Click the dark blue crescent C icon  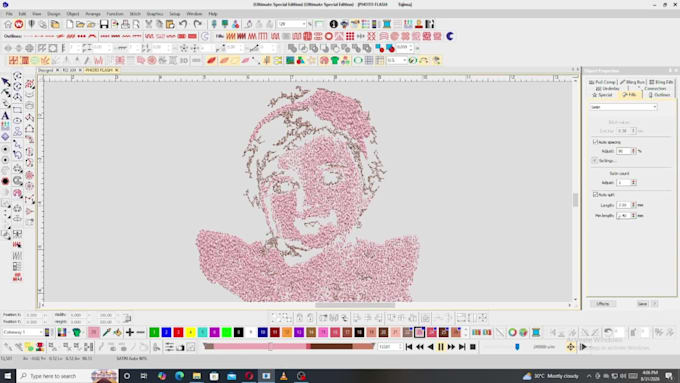click(x=450, y=36)
